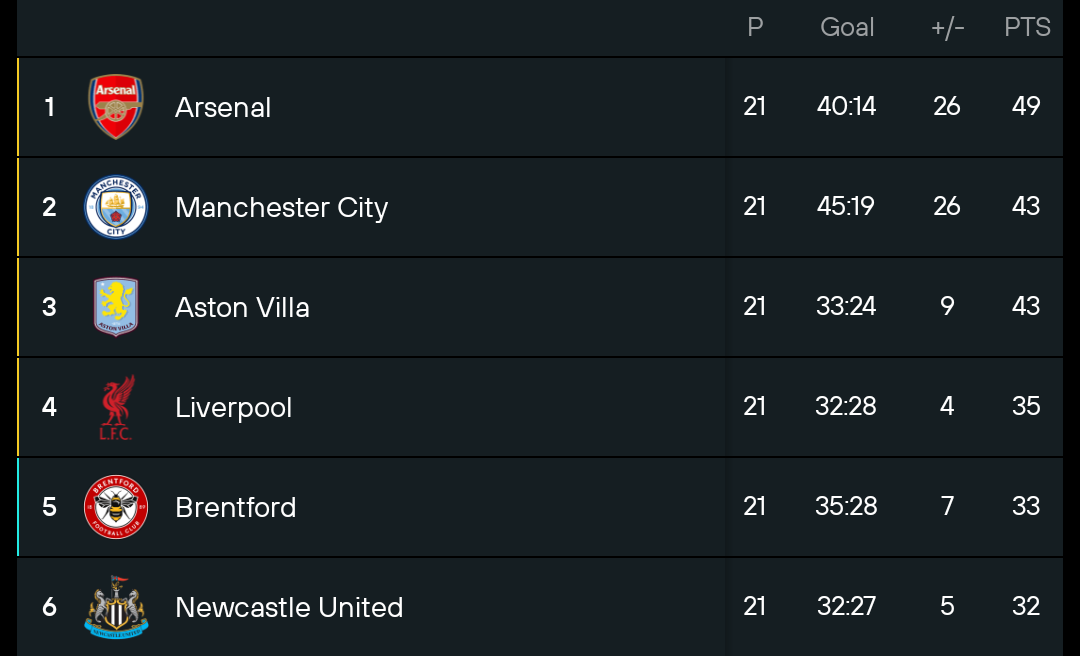The image size is (1080, 656).
Task: Select the Liverpool L.F.C. crest
Action: (x=116, y=407)
